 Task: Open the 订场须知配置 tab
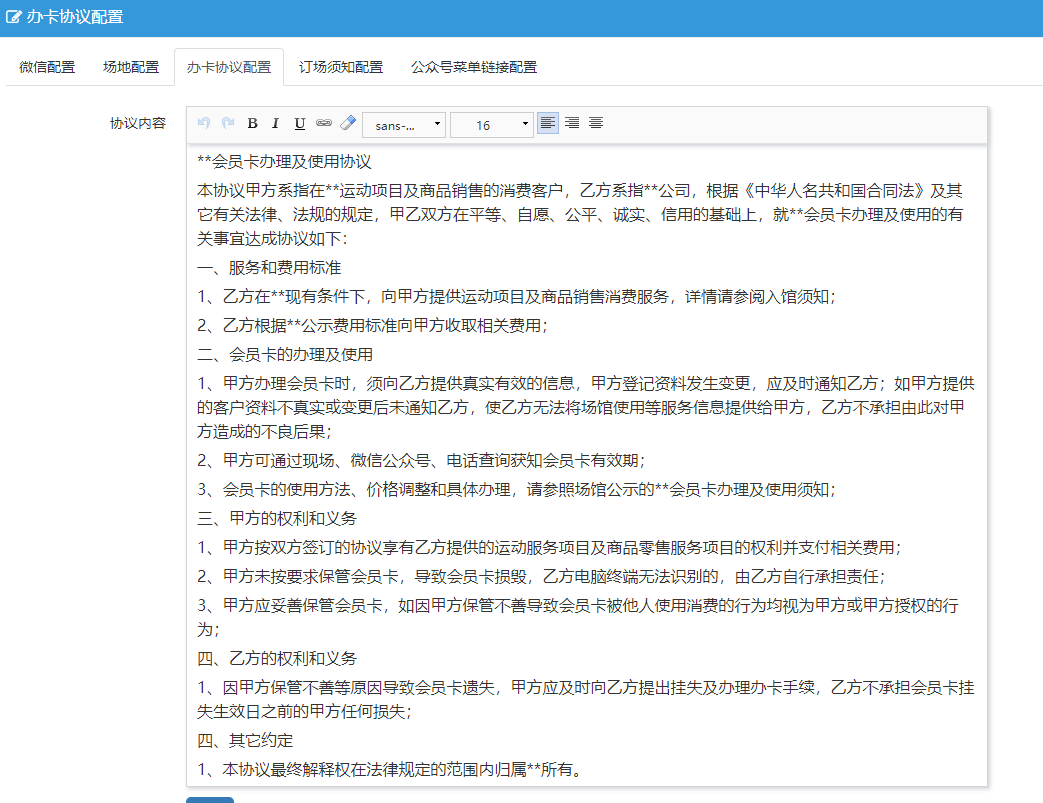(x=341, y=67)
